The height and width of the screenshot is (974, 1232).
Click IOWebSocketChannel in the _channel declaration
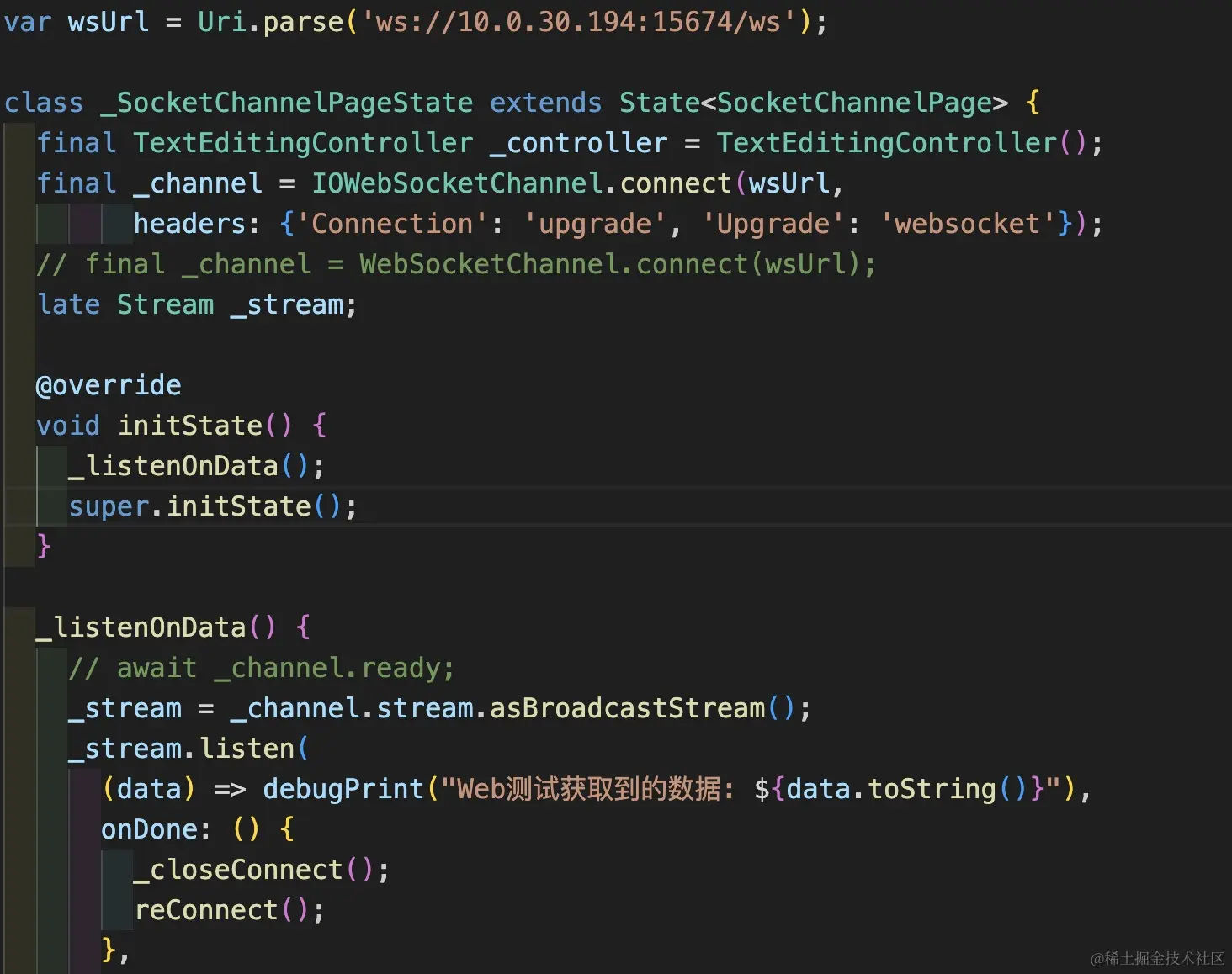click(x=457, y=183)
